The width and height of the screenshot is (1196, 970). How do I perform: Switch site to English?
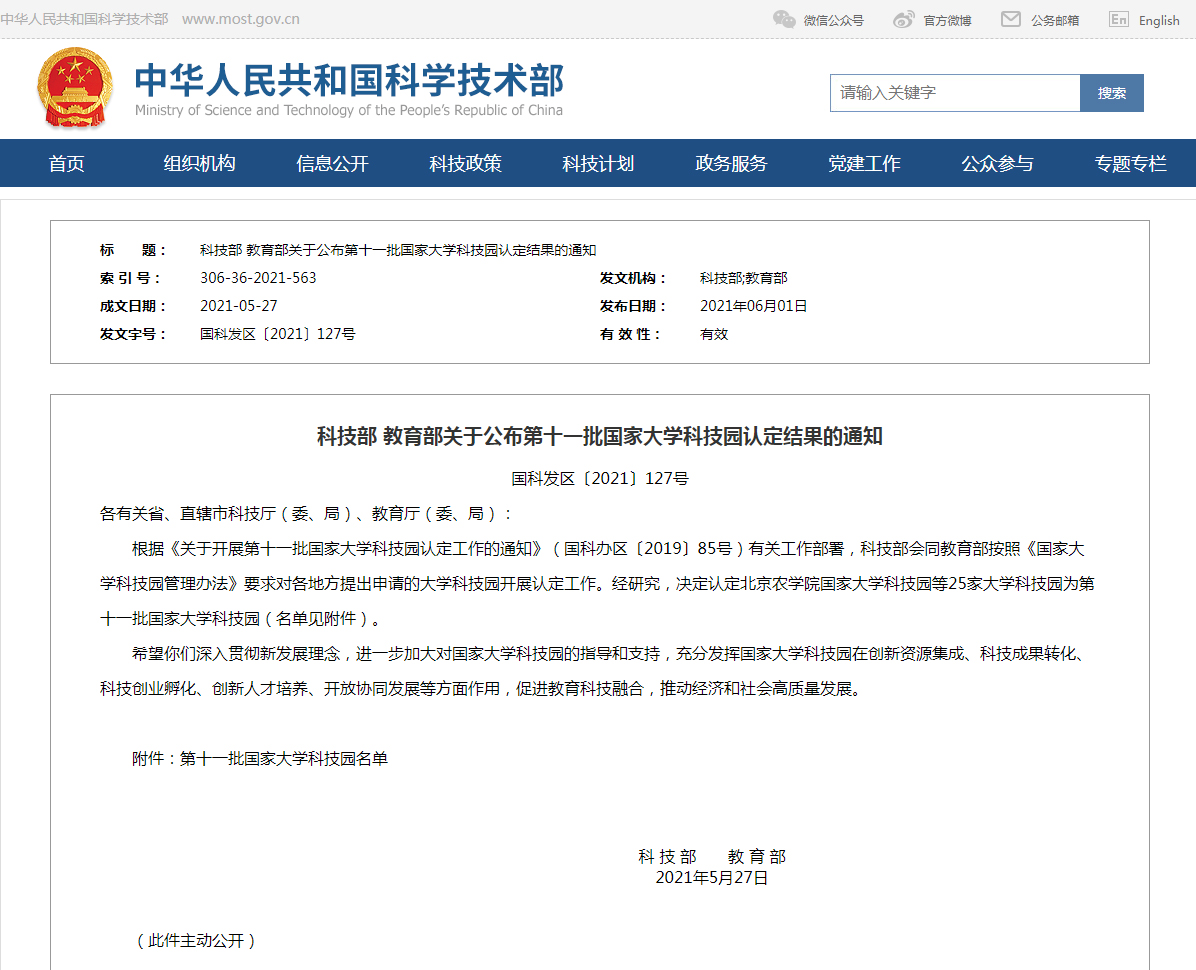1159,21
